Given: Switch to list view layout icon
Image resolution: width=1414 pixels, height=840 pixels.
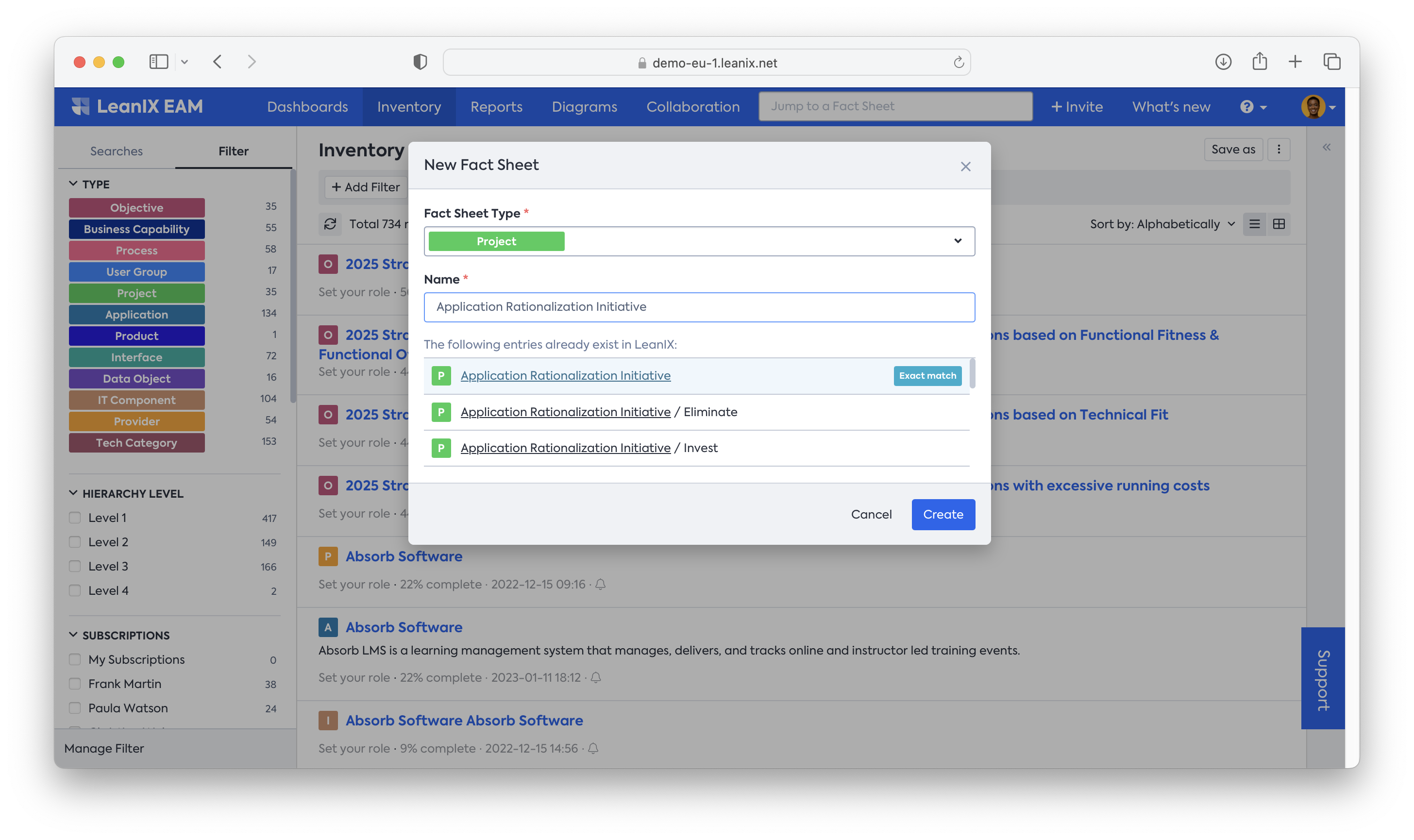Looking at the screenshot, I should [1254, 224].
